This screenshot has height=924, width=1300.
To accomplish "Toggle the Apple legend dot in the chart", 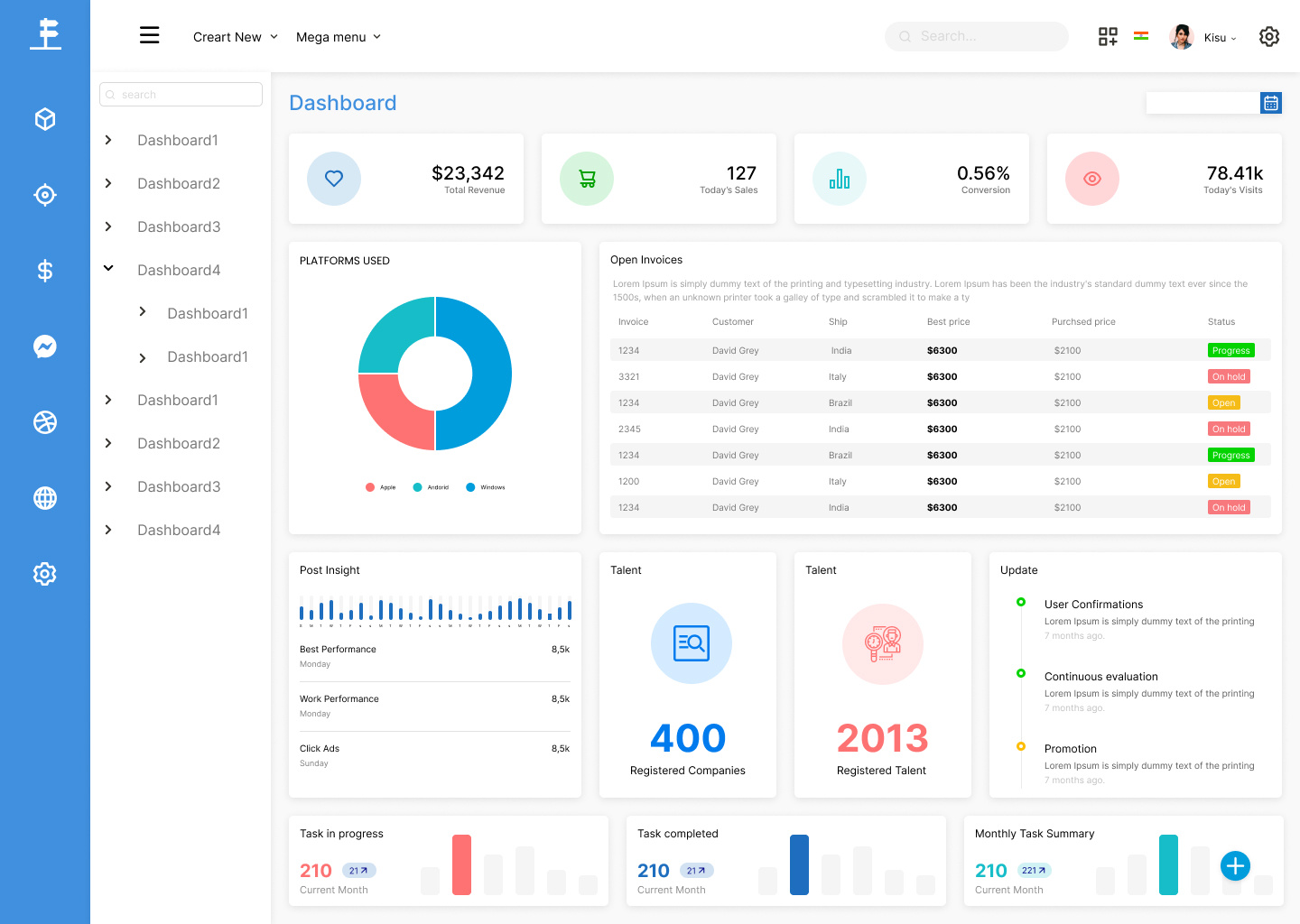I will pos(370,487).
